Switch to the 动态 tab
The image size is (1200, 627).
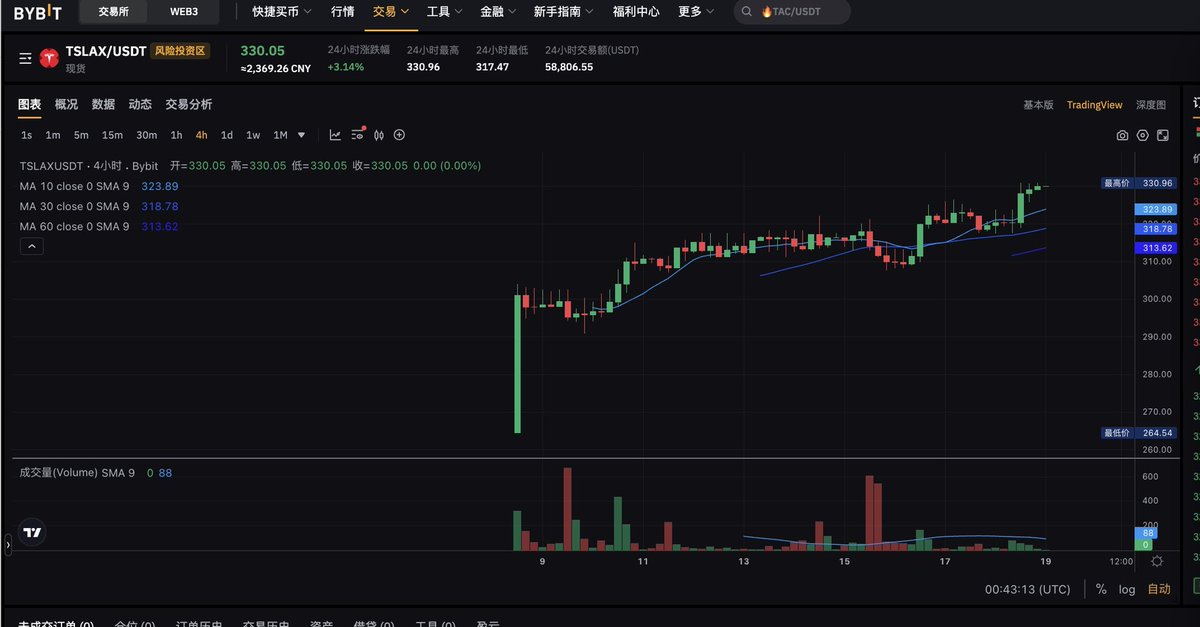[140, 104]
